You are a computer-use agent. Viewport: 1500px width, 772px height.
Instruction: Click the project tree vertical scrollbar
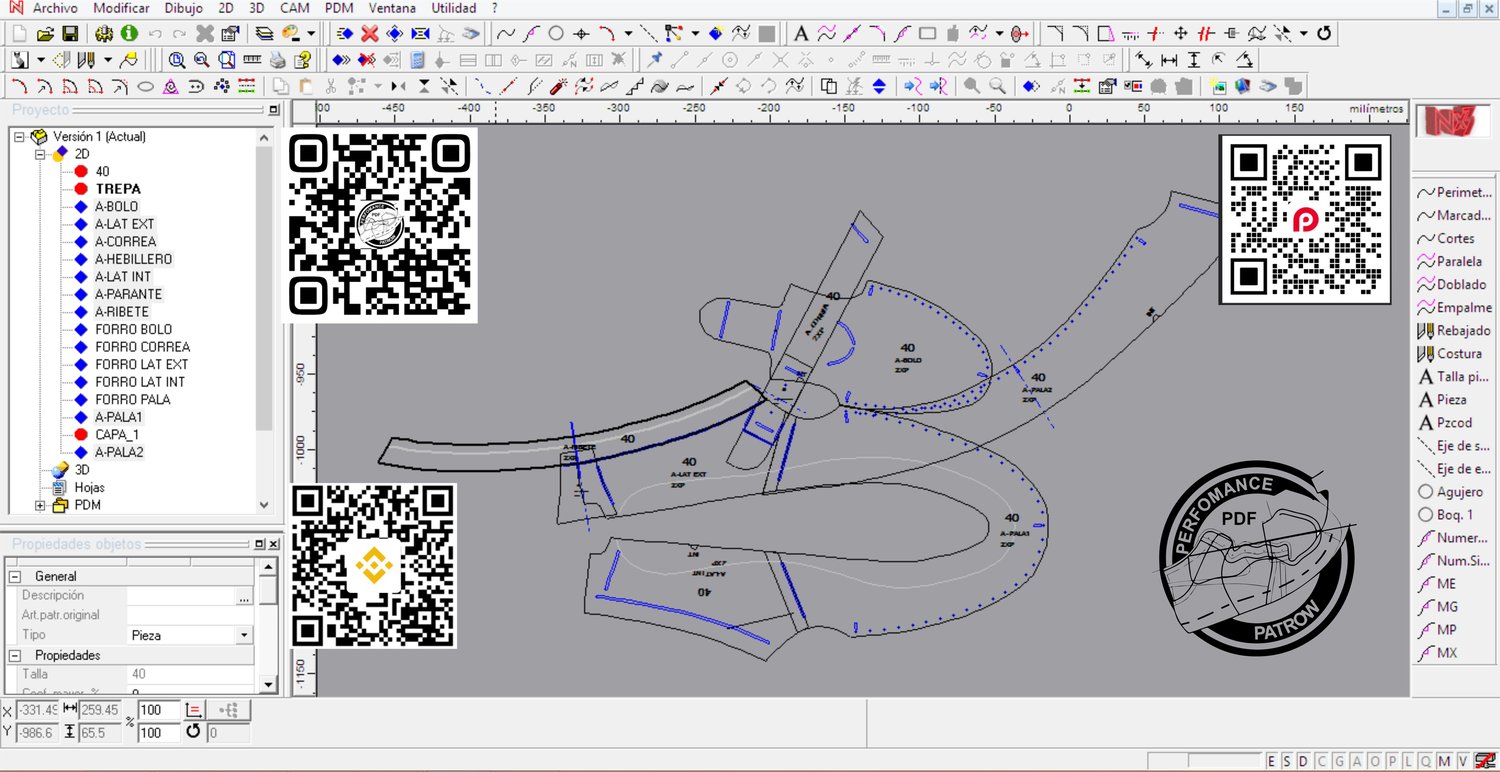click(264, 320)
